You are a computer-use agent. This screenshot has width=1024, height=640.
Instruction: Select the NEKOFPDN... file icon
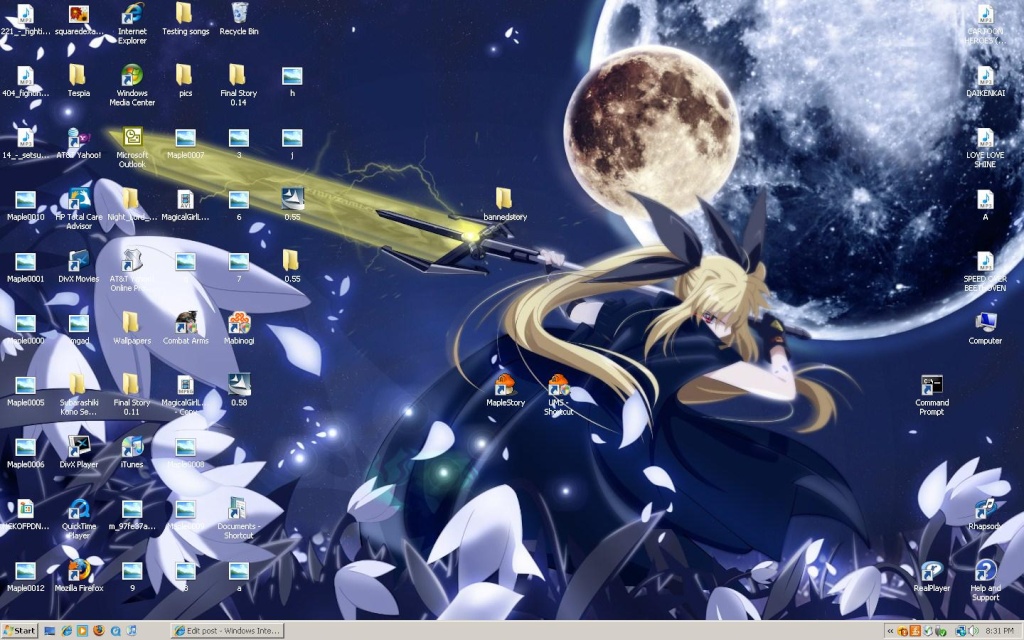click(25, 515)
